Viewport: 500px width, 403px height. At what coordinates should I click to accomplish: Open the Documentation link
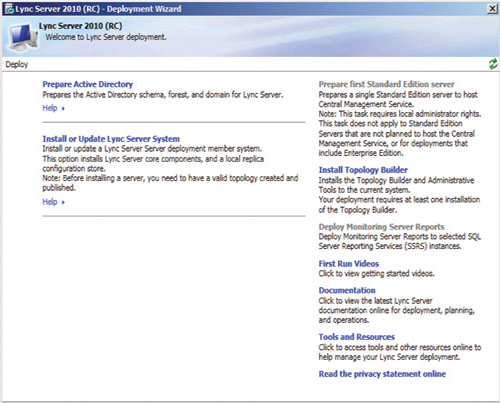pyautogui.click(x=347, y=290)
